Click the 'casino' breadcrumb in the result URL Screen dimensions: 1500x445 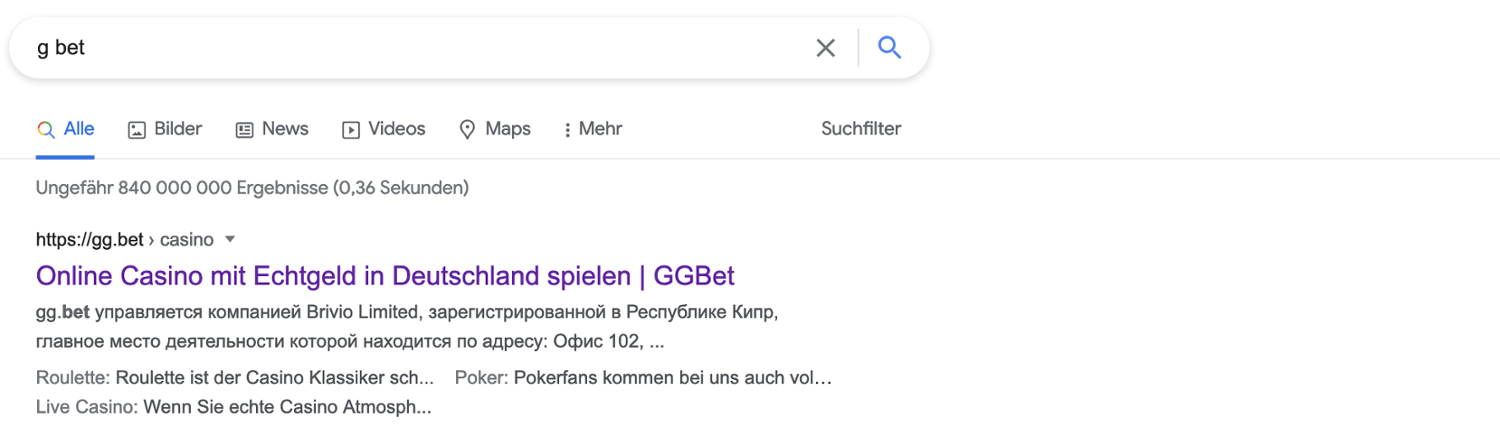click(x=187, y=240)
